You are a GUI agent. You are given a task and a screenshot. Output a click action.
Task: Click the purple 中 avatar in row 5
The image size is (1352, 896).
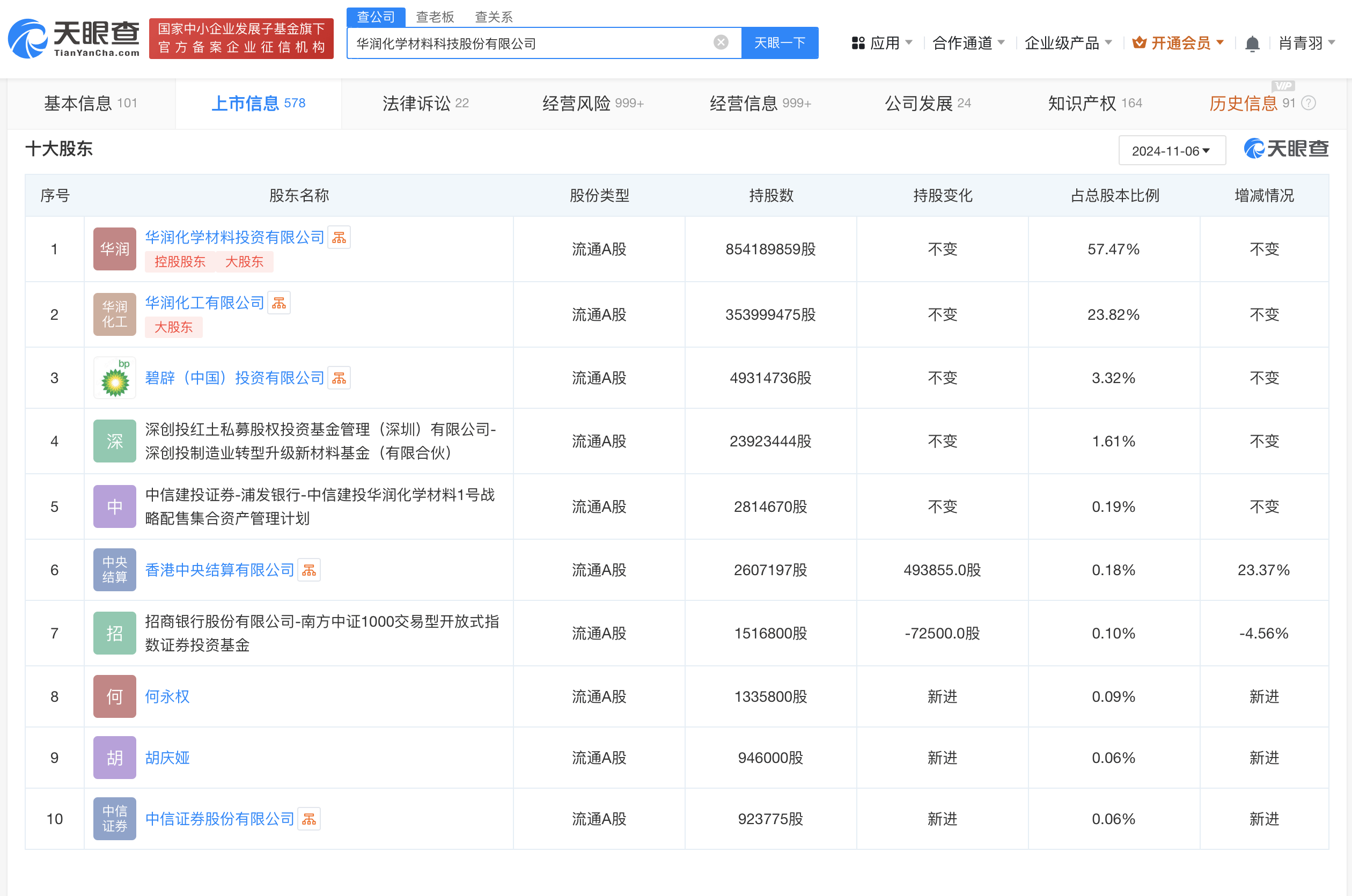[115, 506]
